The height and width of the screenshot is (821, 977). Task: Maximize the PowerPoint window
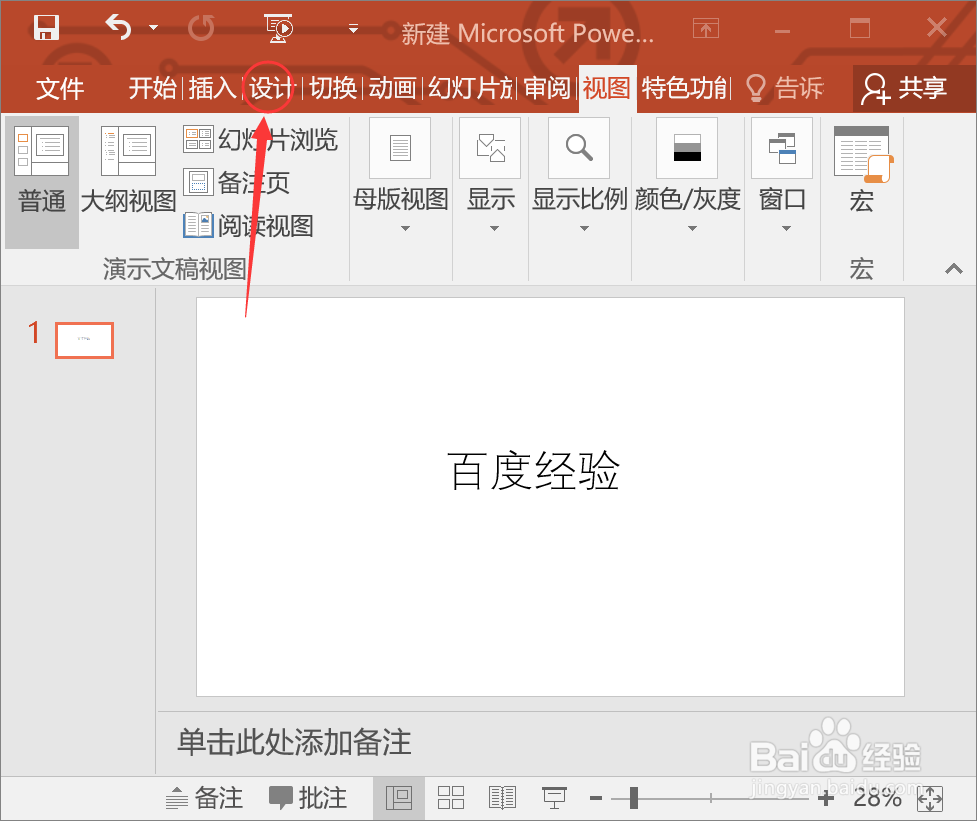(x=860, y=29)
